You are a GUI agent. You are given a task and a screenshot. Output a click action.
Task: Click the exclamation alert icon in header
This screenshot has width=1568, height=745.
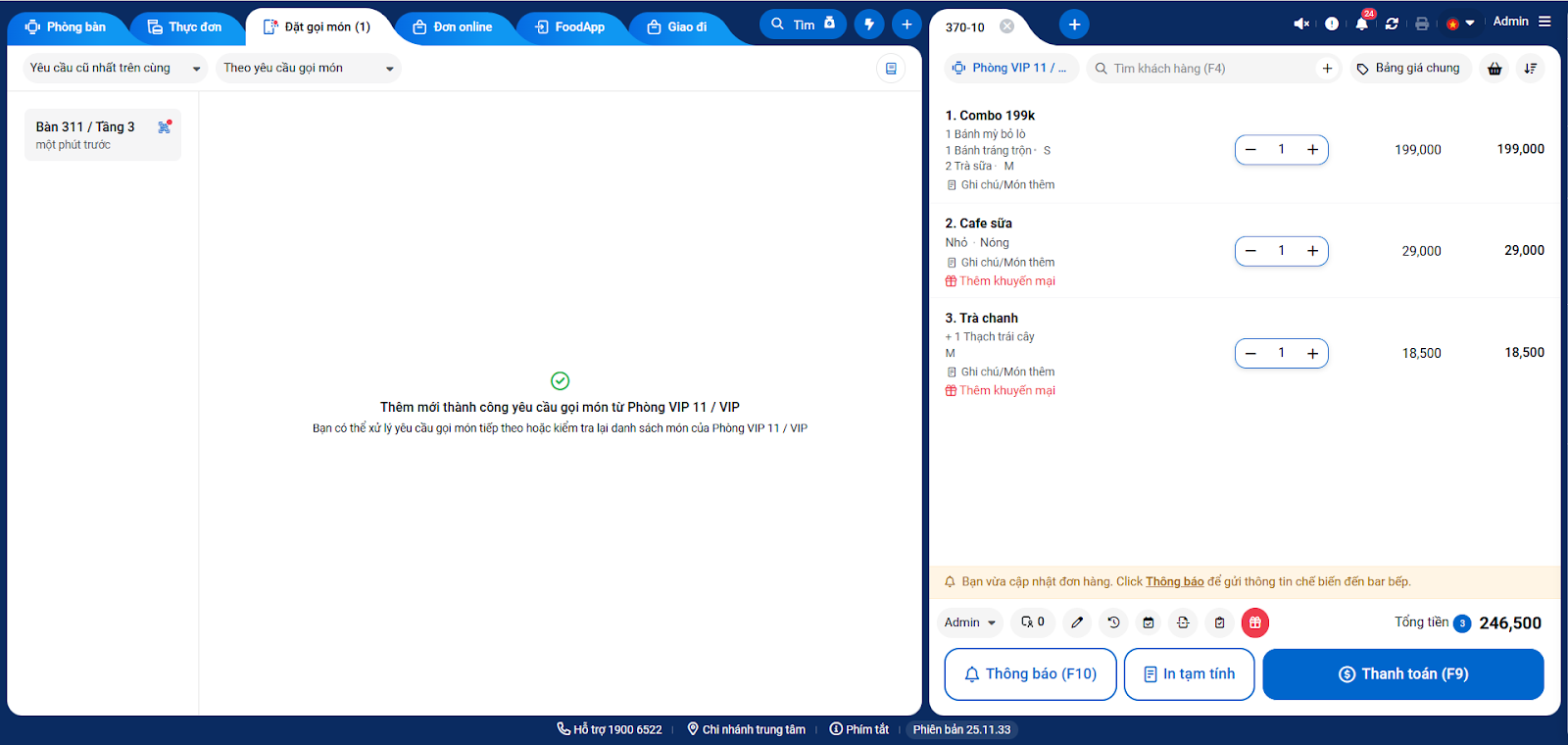(1332, 24)
